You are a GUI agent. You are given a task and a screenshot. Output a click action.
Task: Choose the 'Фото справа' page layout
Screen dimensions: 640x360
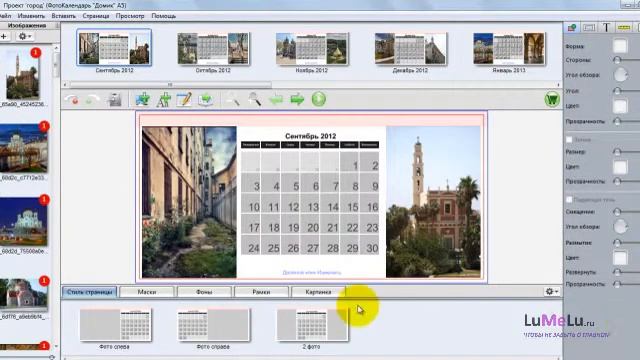pos(213,325)
